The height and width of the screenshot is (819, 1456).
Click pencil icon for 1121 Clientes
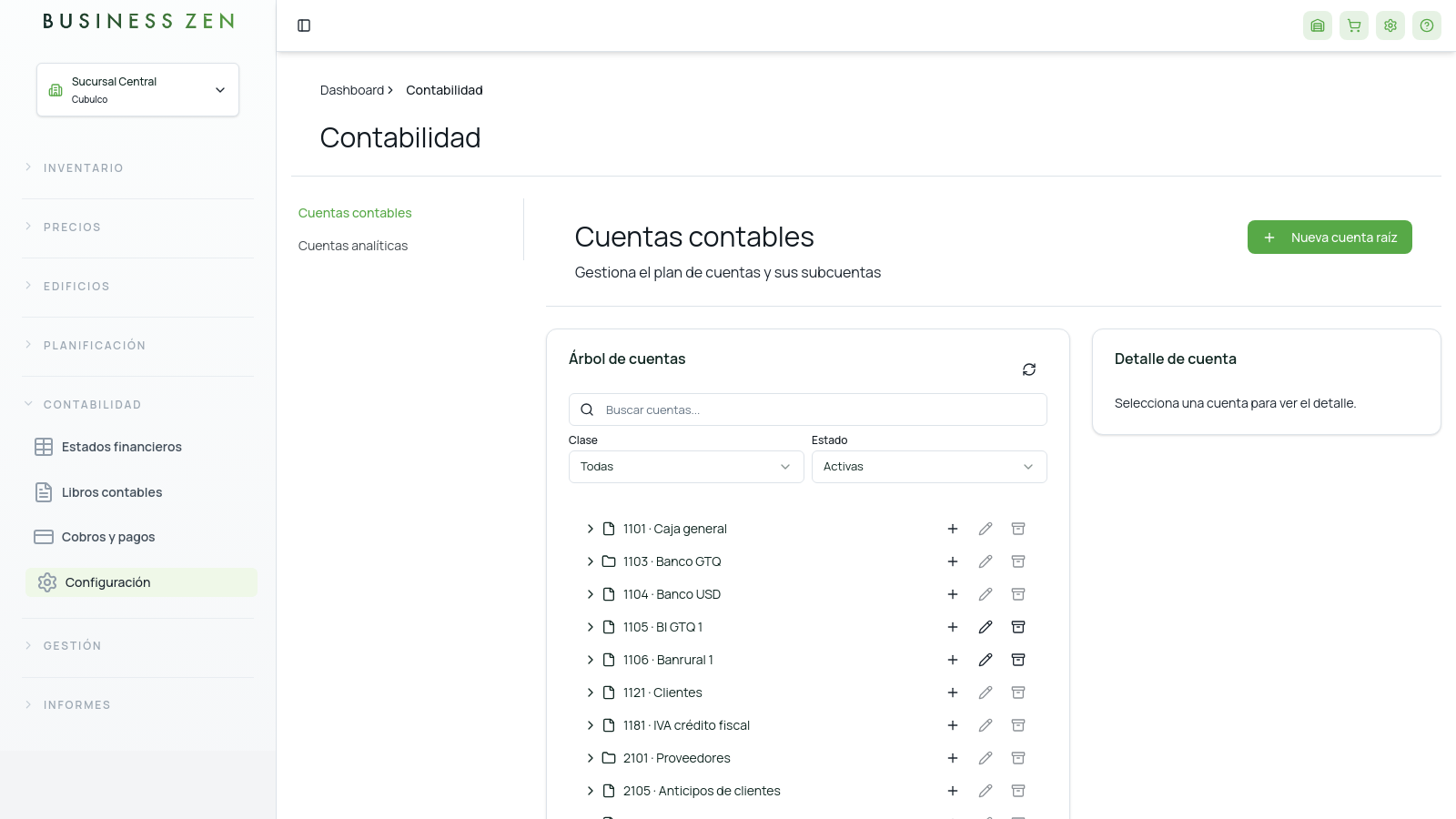point(986,693)
